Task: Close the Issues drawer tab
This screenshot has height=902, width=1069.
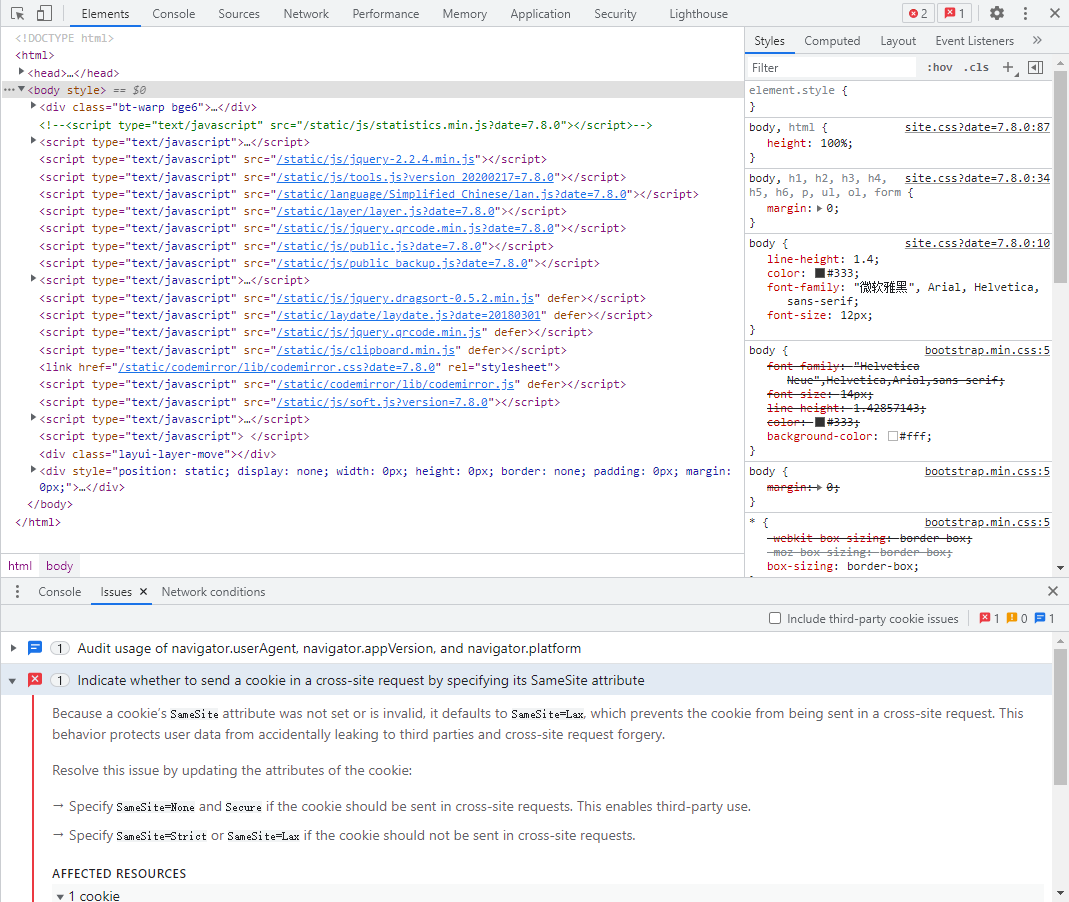Action: click(x=143, y=592)
